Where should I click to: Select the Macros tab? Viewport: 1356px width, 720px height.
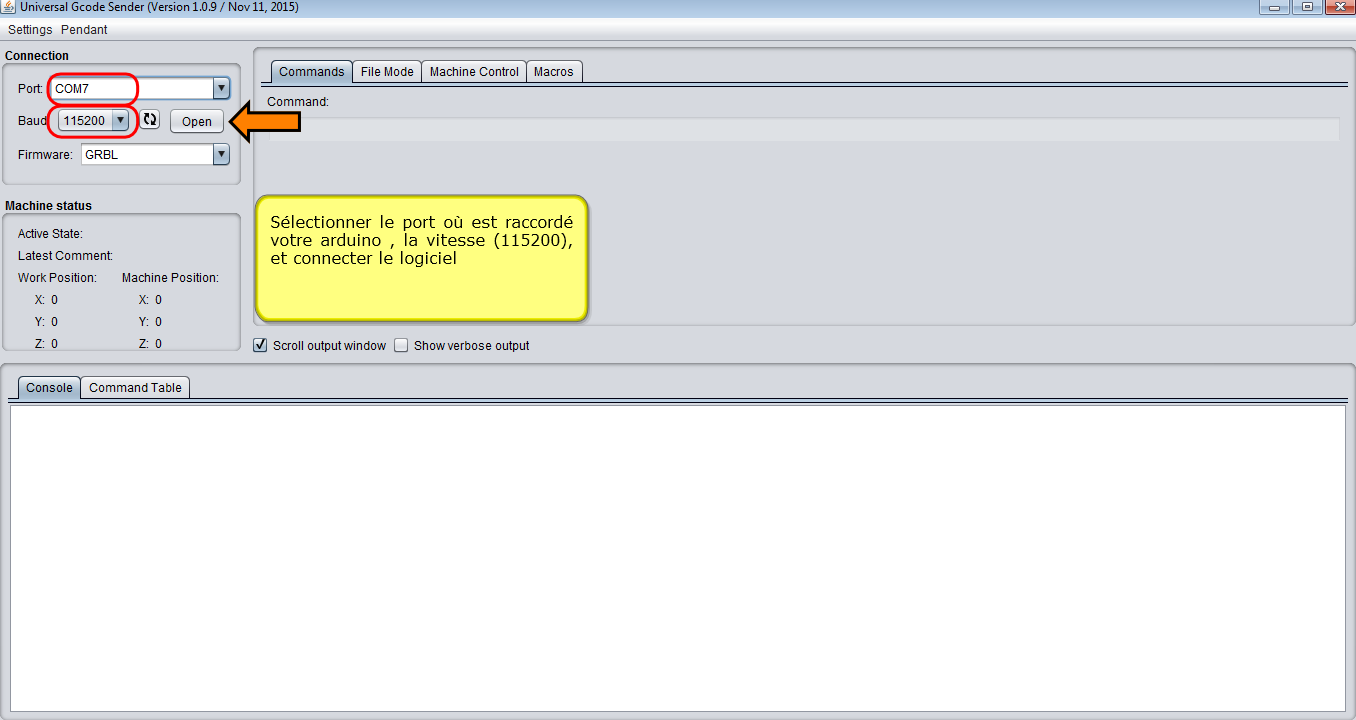pos(553,72)
